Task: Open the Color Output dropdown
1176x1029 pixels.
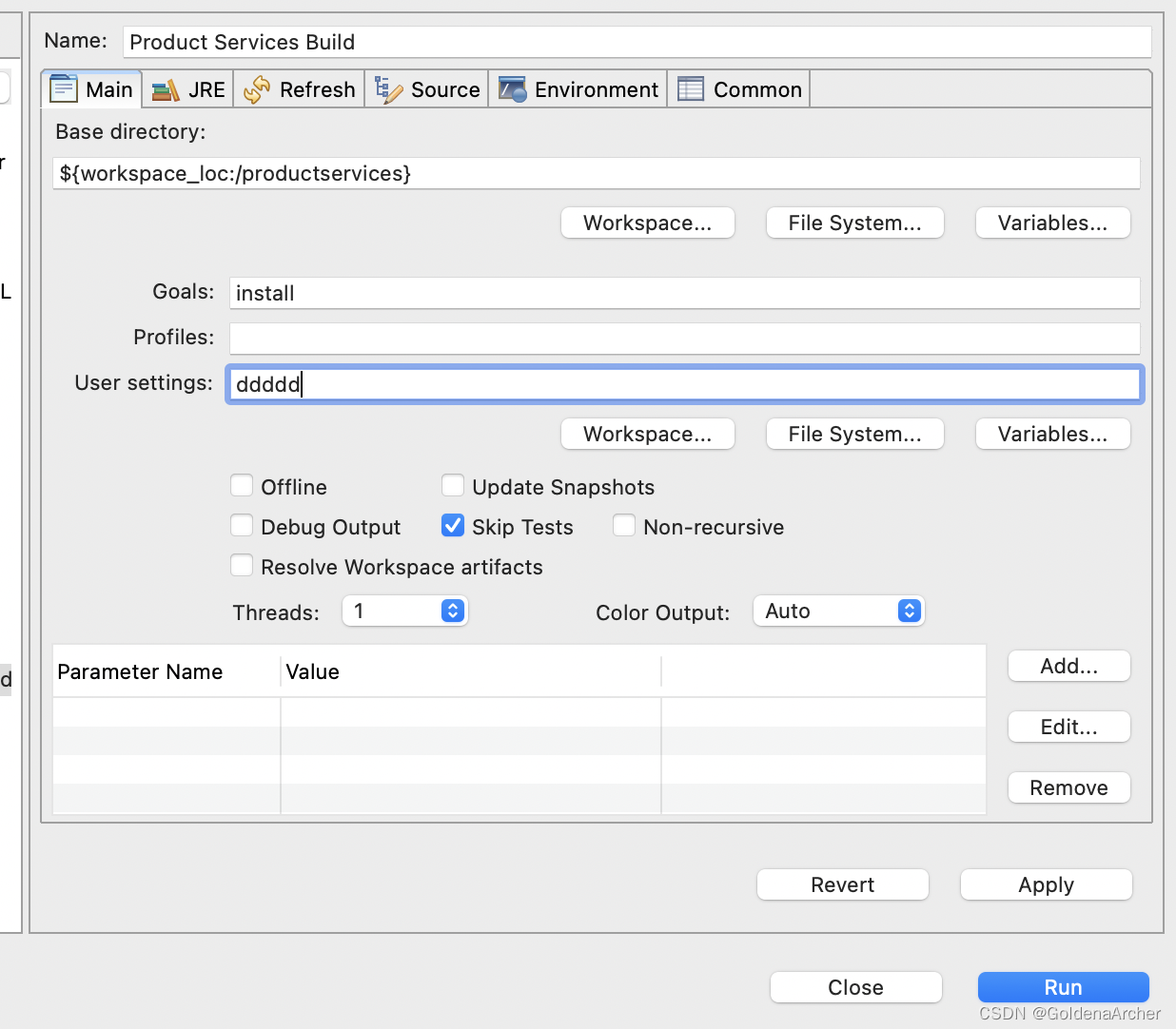Action: point(838,612)
